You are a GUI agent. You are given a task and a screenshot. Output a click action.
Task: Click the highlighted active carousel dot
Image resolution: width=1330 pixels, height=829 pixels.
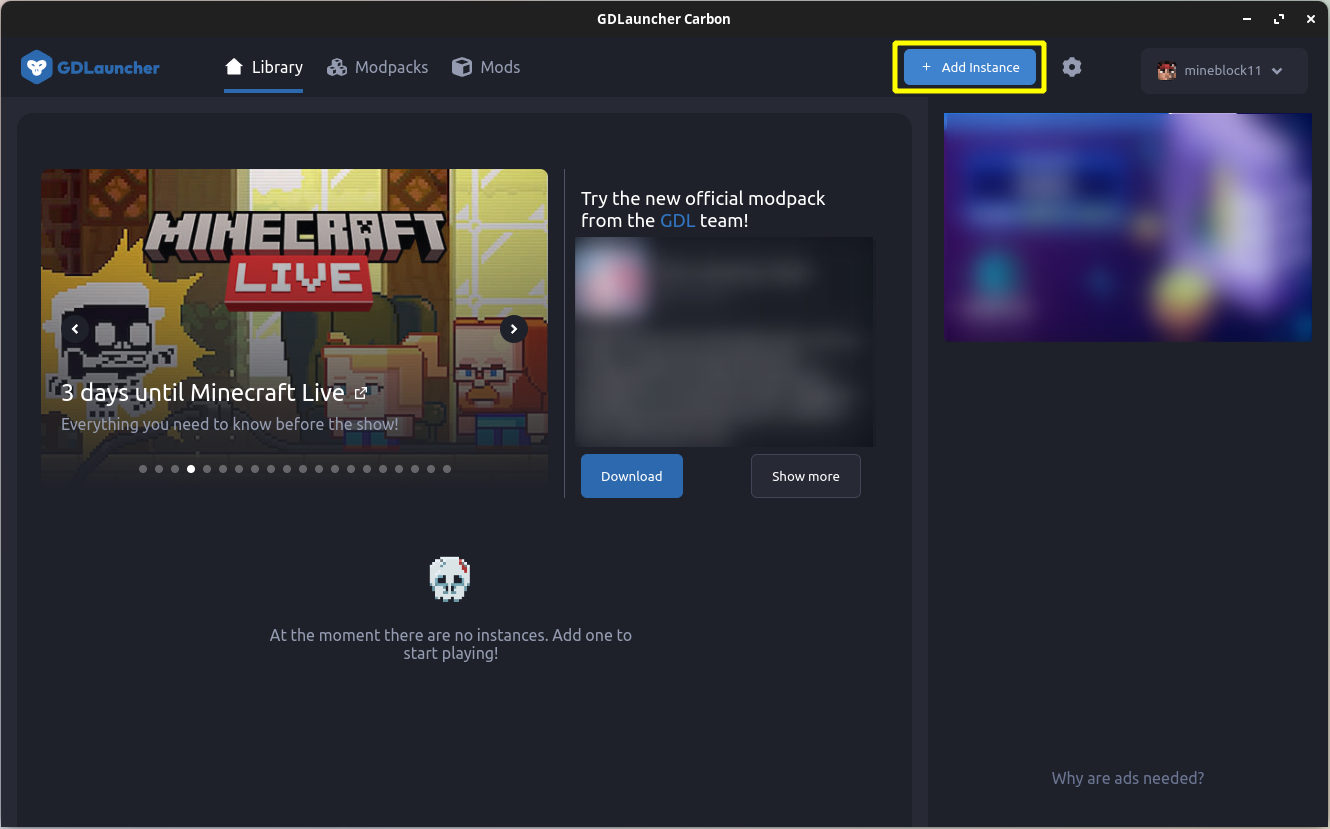tap(191, 469)
